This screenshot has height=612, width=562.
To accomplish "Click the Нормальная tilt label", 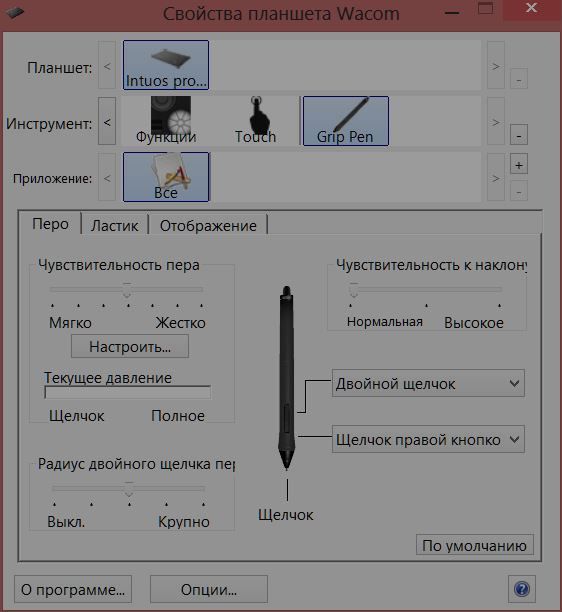I will coord(385,322).
